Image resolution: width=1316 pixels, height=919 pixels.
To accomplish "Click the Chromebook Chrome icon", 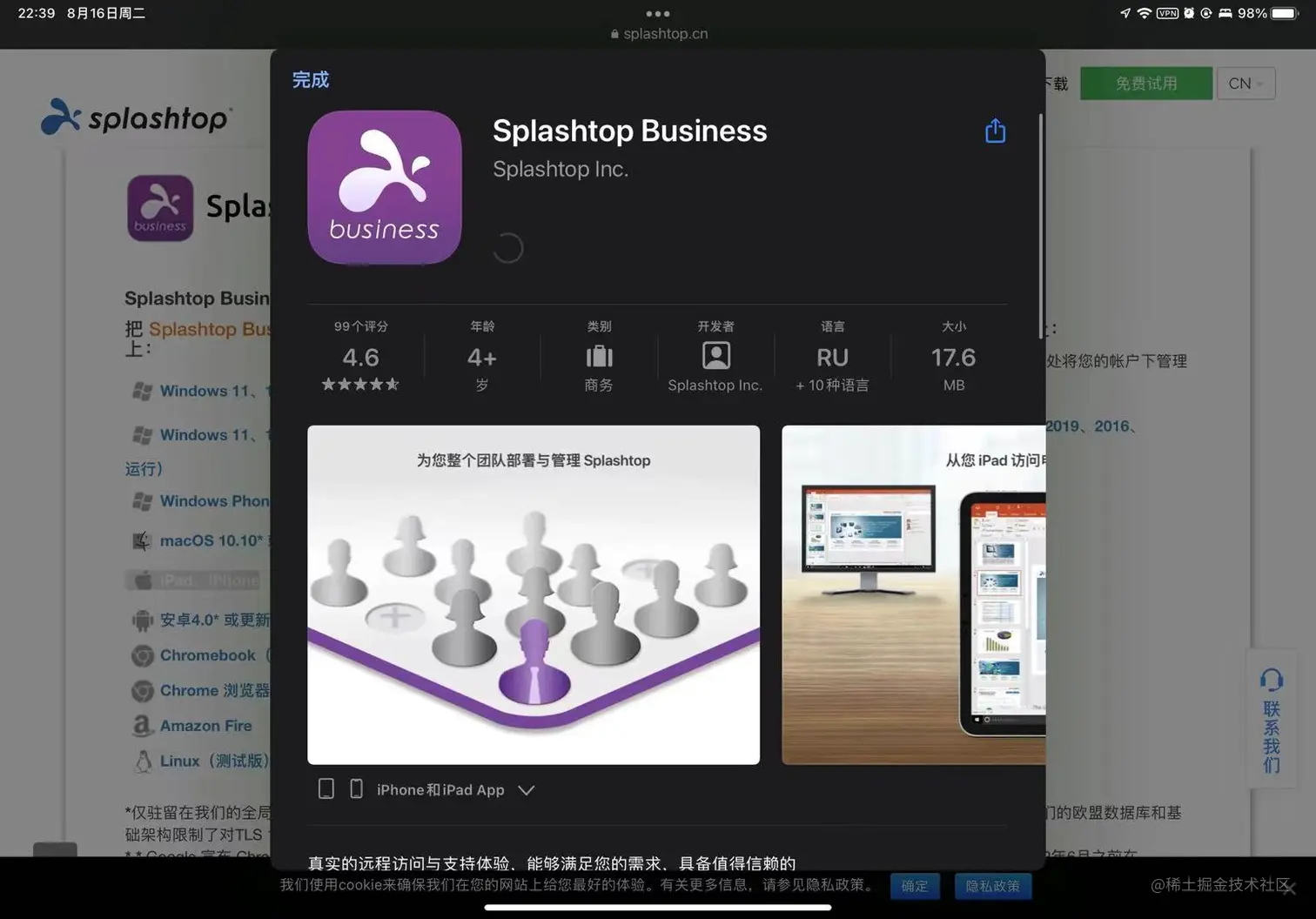I will pos(142,655).
